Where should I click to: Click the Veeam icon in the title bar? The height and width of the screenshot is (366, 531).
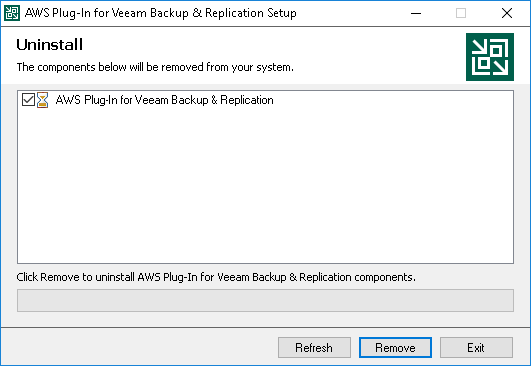[12, 13]
